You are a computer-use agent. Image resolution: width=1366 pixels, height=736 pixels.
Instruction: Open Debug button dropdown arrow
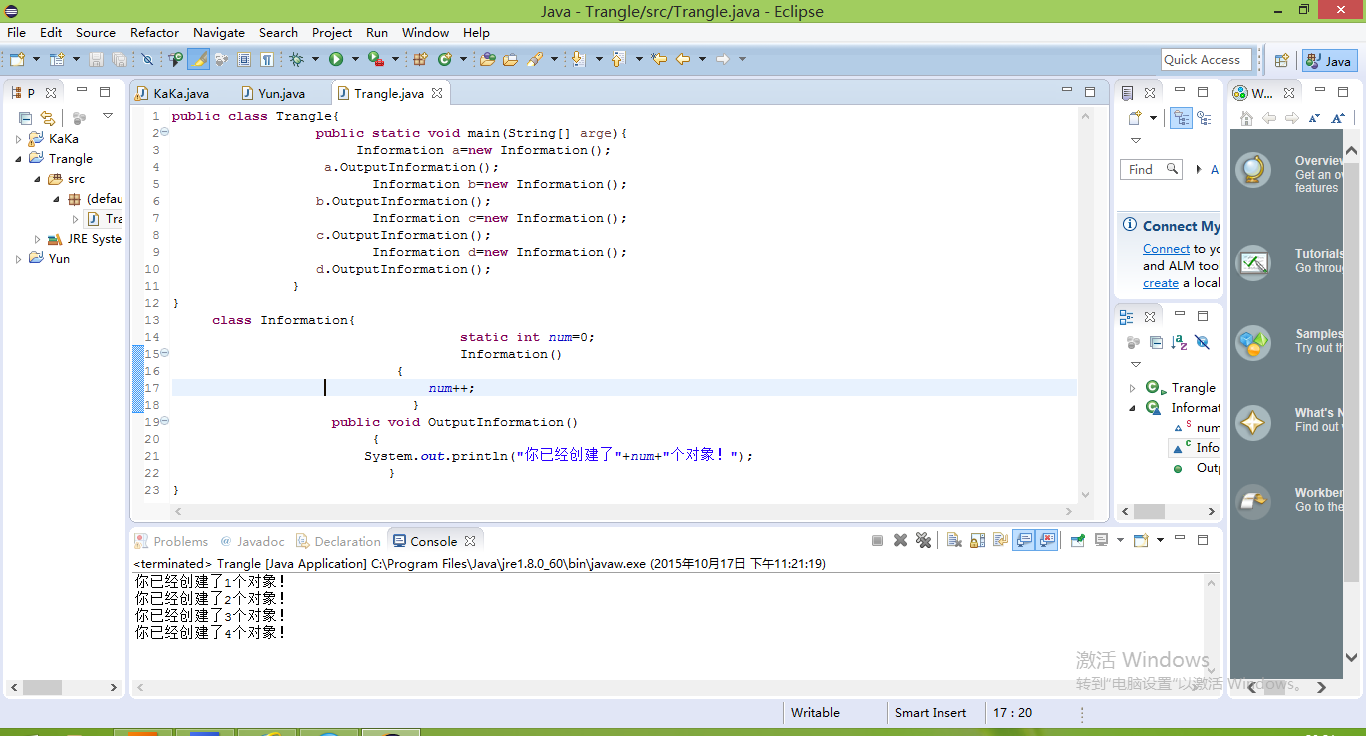coord(315,60)
